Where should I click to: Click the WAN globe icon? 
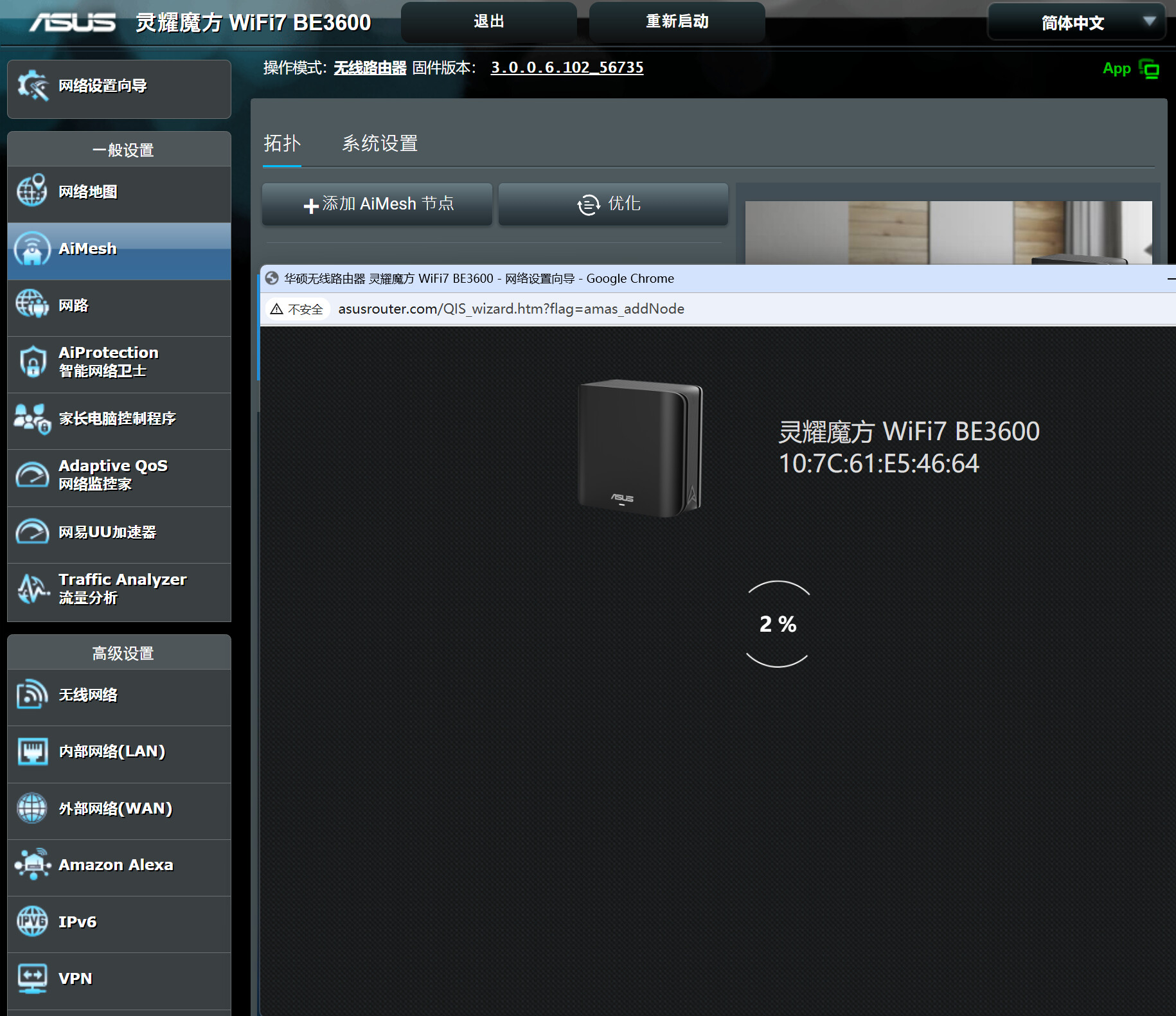point(32,808)
